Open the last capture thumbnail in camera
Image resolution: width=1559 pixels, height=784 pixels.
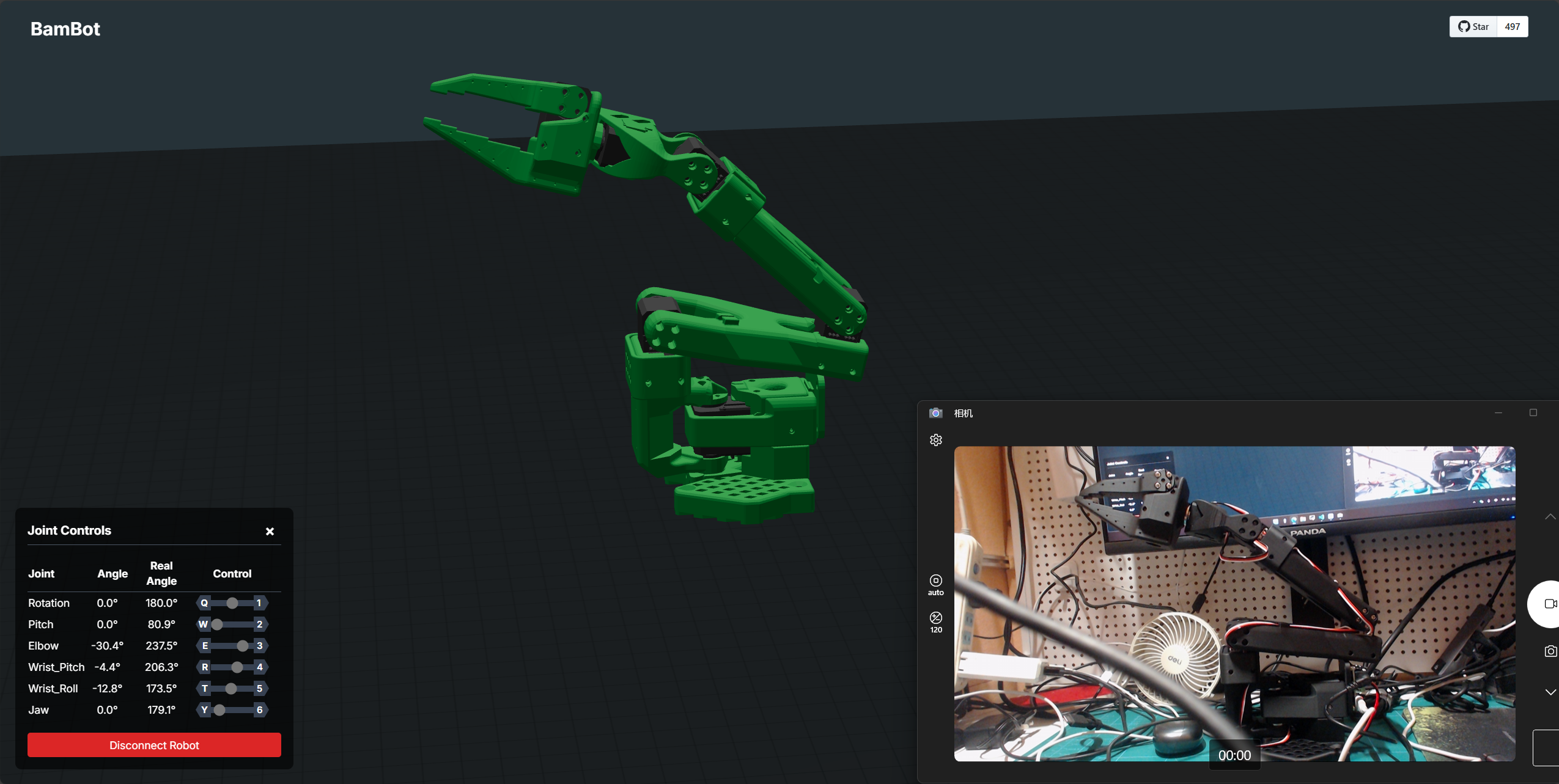pyautogui.click(x=1546, y=747)
